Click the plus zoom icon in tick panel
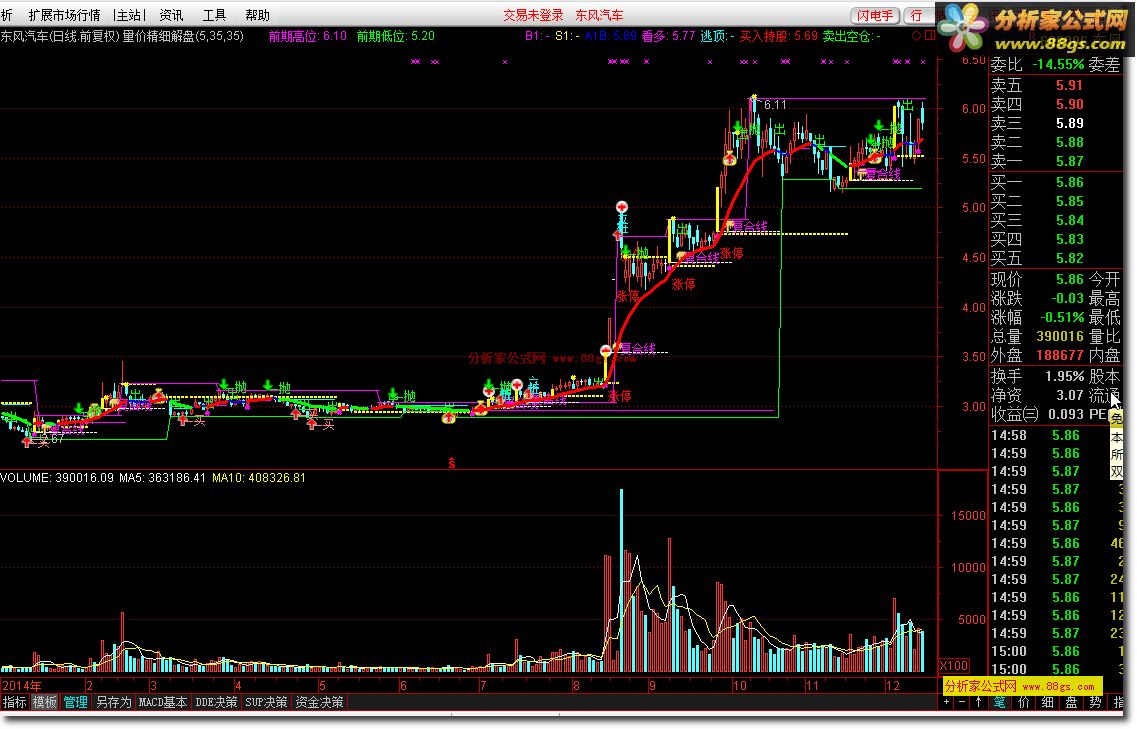The width and height of the screenshot is (1137, 729). click(946, 702)
